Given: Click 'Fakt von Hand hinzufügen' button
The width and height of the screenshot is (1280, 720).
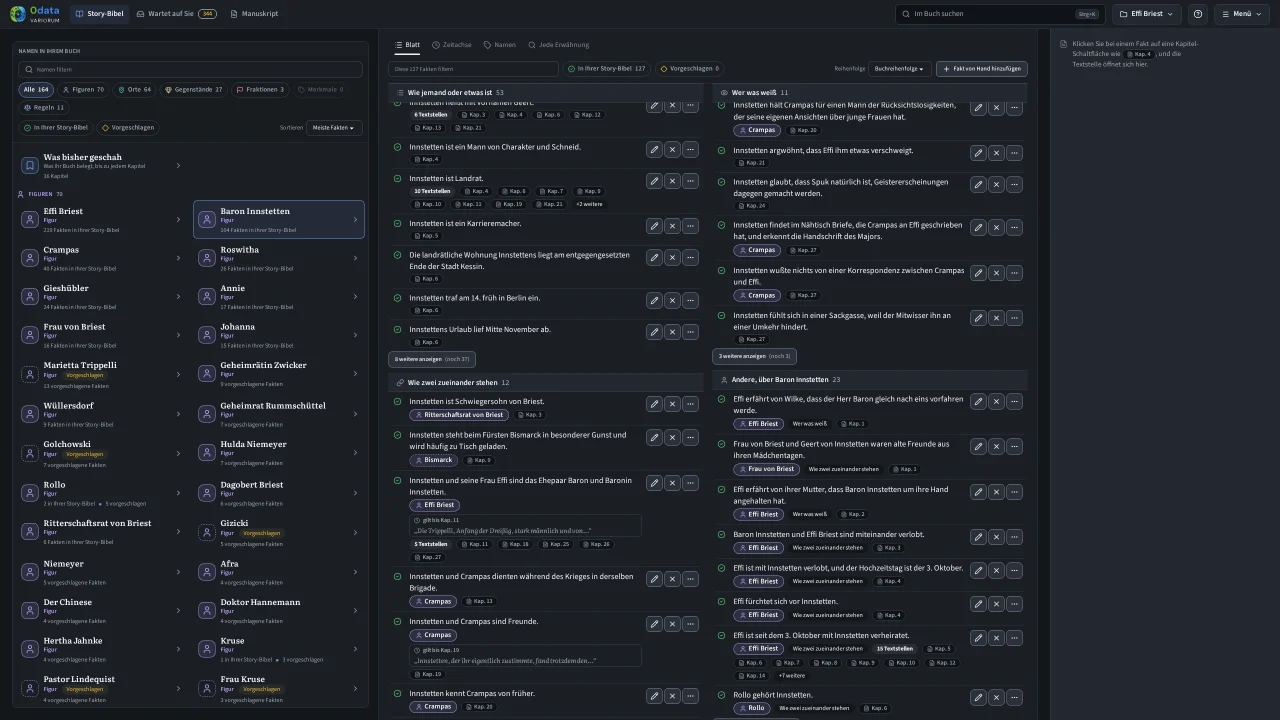Looking at the screenshot, I should (x=982, y=69).
